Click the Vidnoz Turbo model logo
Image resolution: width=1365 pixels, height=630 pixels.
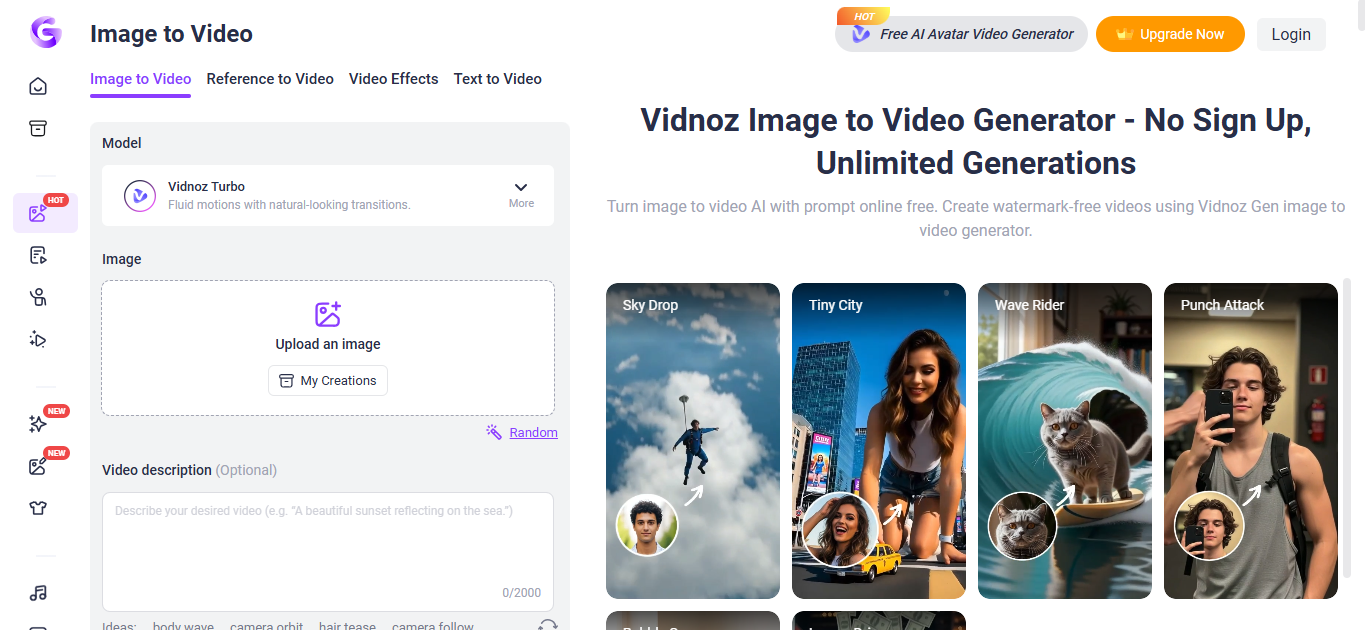click(x=140, y=195)
